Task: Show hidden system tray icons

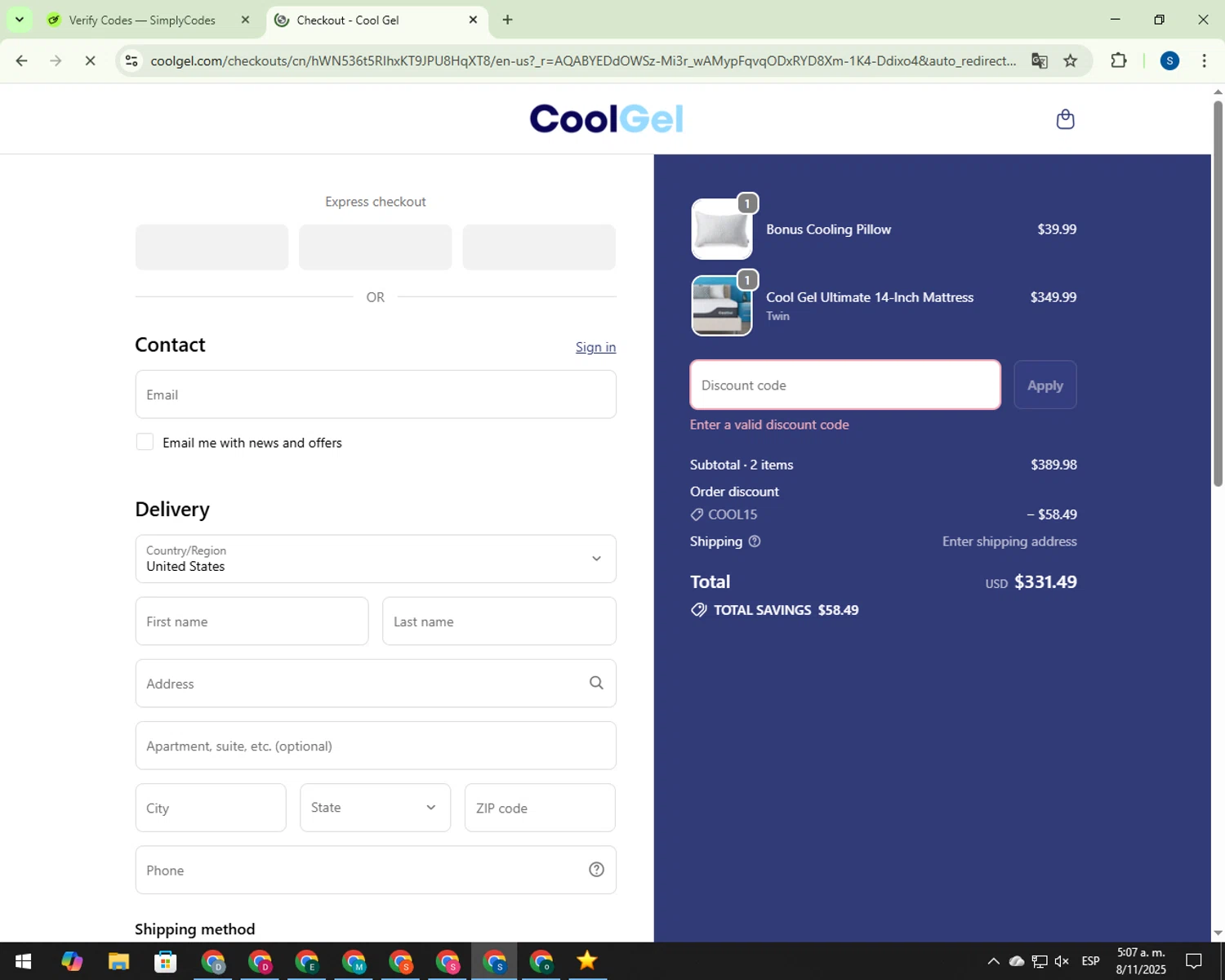Action: coord(993,961)
